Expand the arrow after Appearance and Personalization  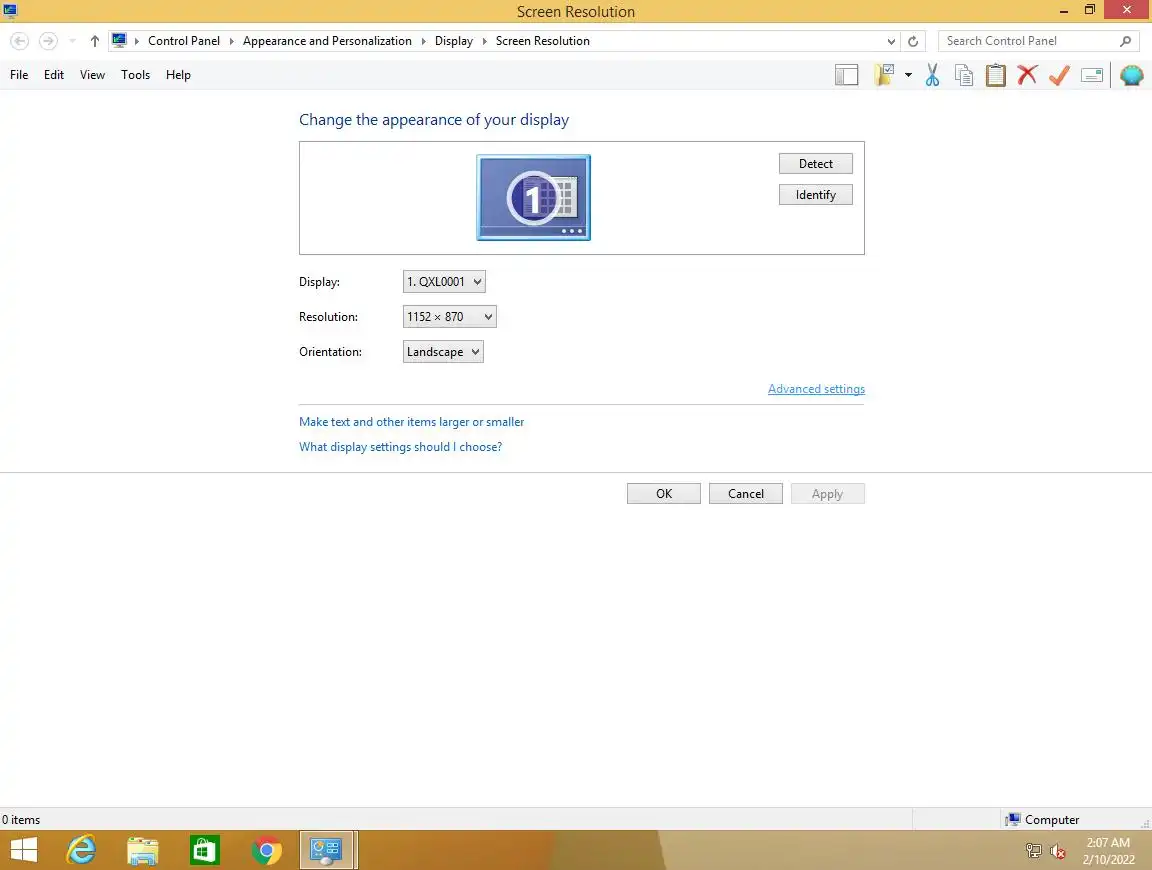tap(423, 41)
